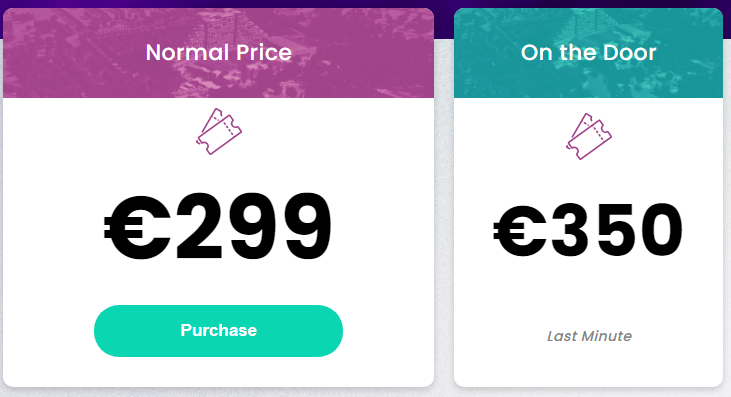
Task: Click the €299 price amount
Action: coord(218,227)
